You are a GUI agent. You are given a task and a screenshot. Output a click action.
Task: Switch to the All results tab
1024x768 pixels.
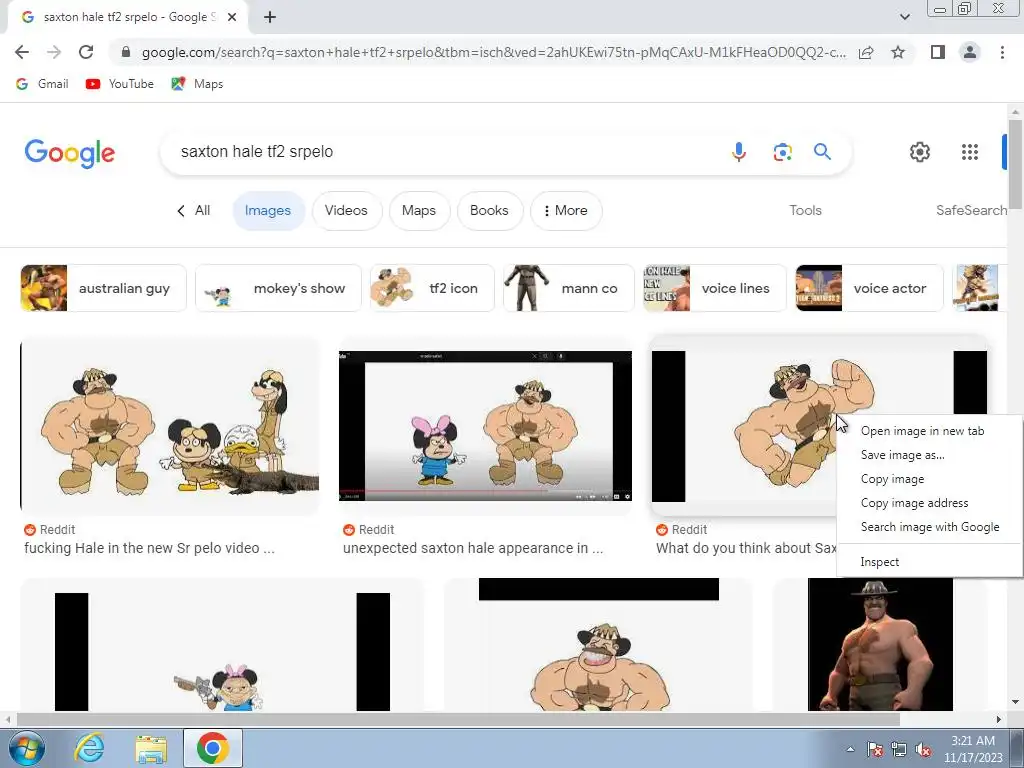pos(193,210)
